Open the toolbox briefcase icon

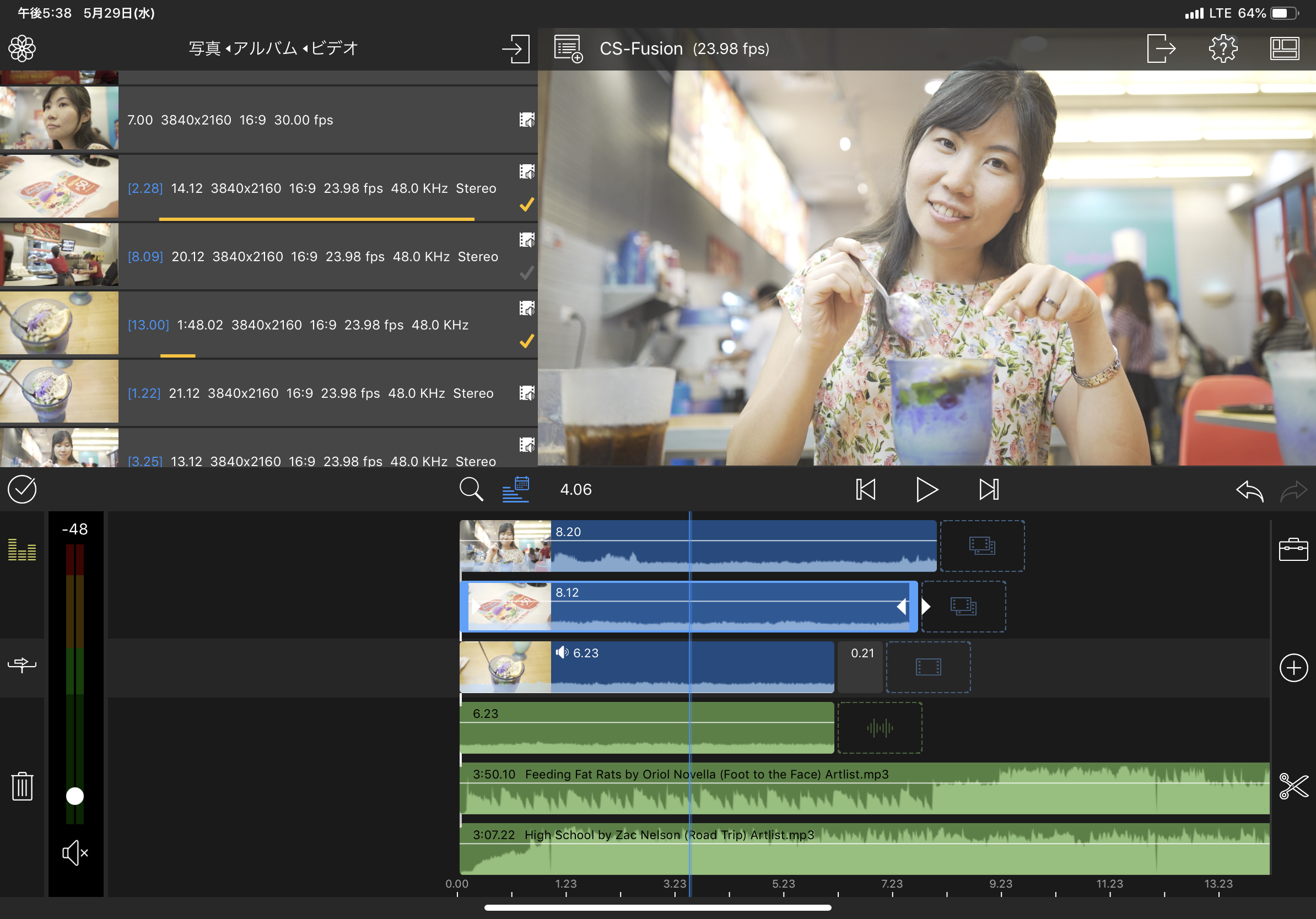click(x=1293, y=549)
